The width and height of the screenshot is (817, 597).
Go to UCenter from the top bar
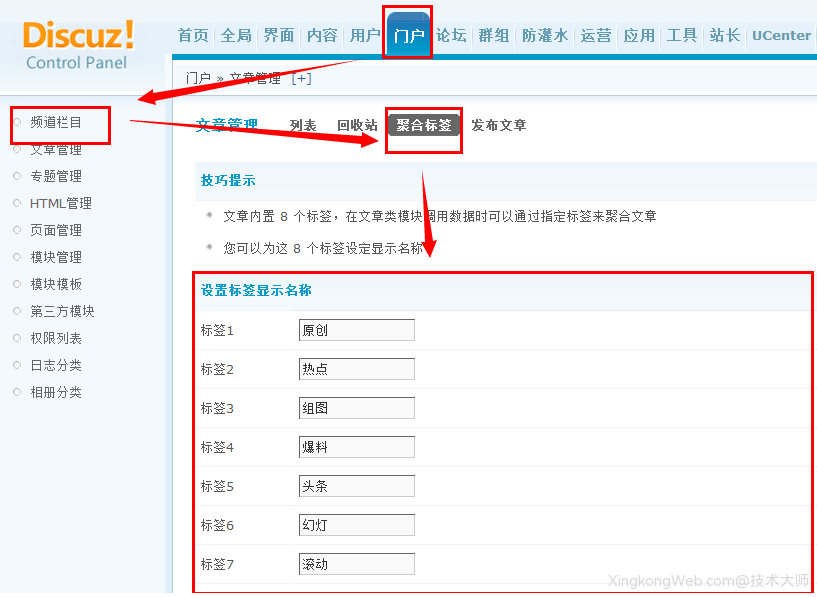click(781, 34)
